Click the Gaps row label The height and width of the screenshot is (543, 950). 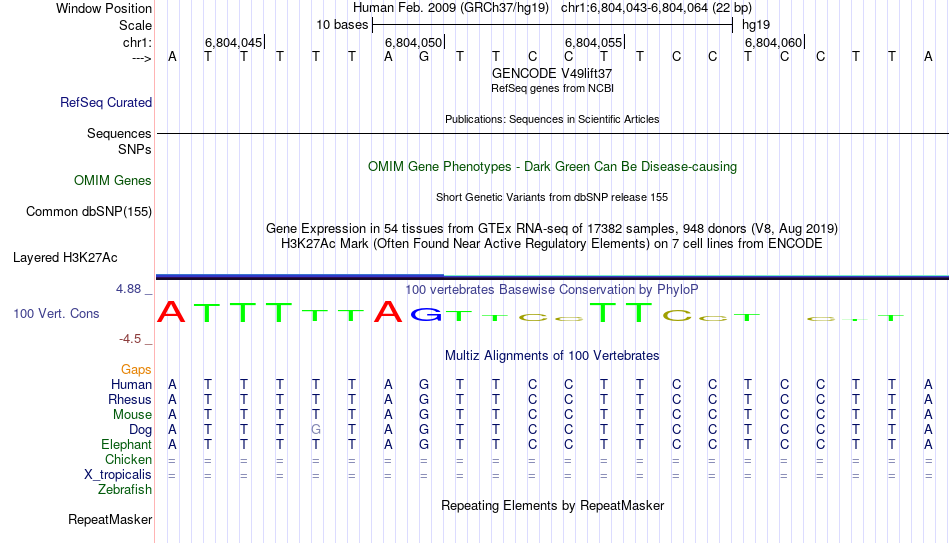tap(136, 370)
